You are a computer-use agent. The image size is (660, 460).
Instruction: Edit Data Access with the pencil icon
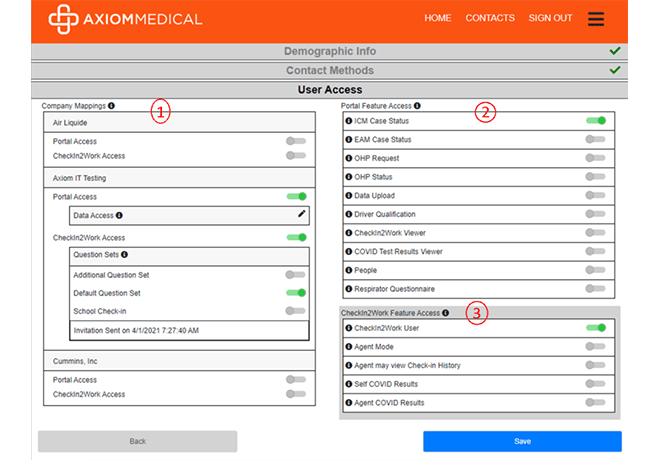pos(301,214)
